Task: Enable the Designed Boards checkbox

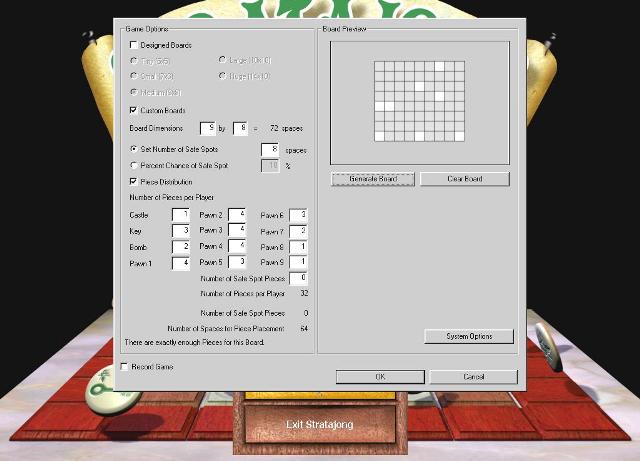Action: 134,45
